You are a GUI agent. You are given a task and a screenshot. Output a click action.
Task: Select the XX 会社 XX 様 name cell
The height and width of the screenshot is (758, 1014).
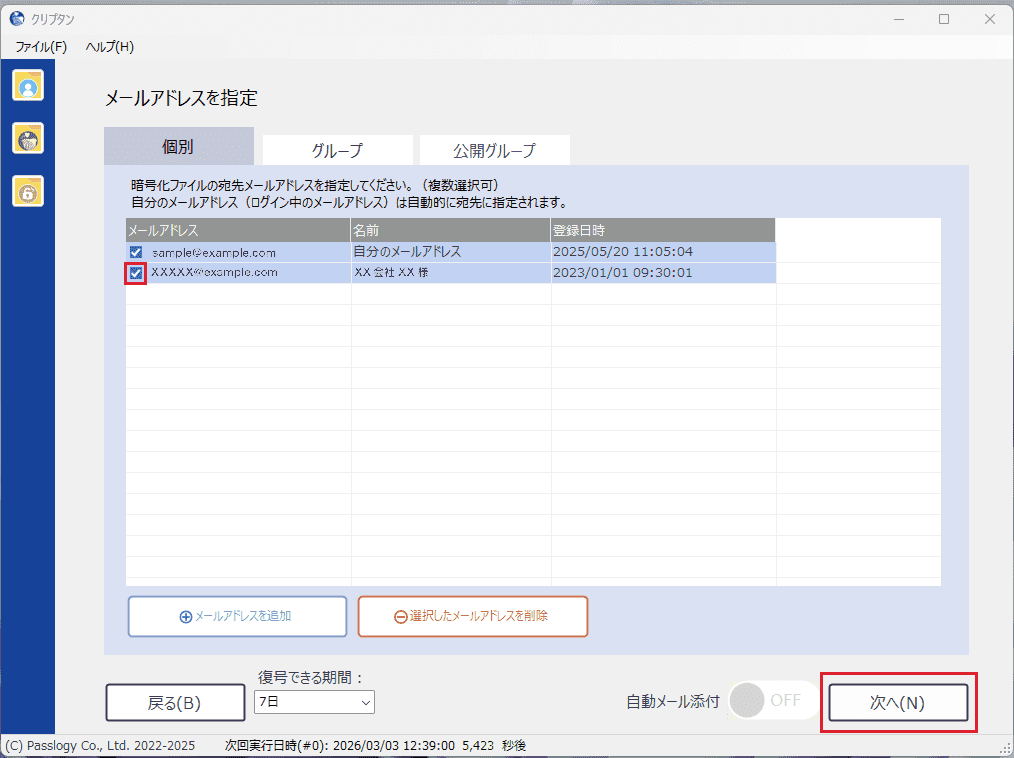450,272
